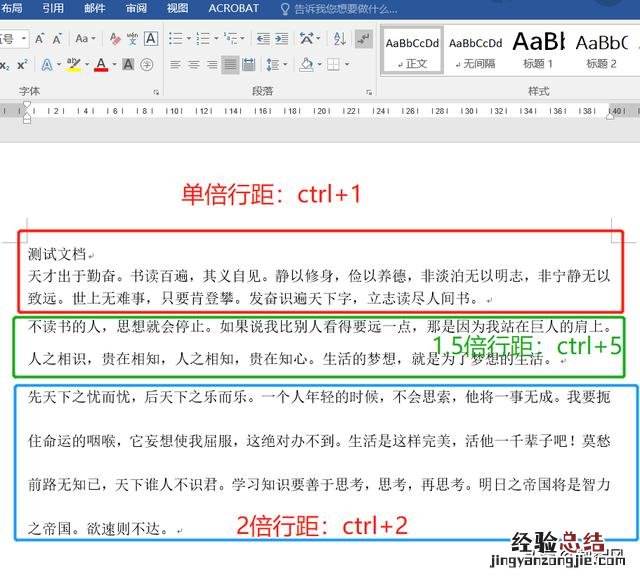The height and width of the screenshot is (579, 640).
Task: Expand numbering library dropdown arrow
Action: pos(216,39)
